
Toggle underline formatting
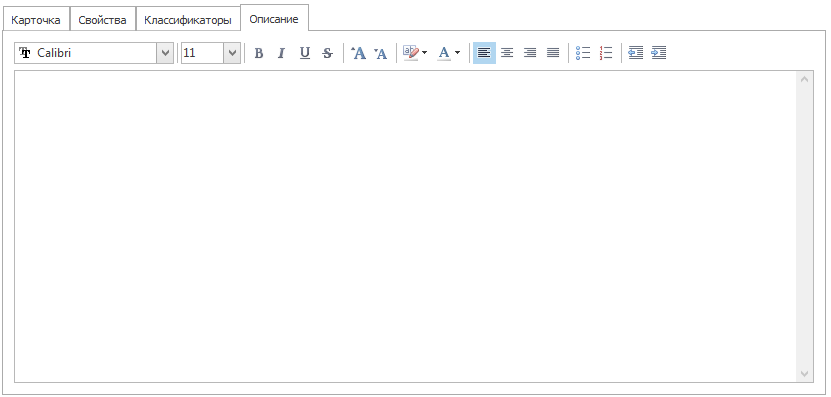[305, 53]
